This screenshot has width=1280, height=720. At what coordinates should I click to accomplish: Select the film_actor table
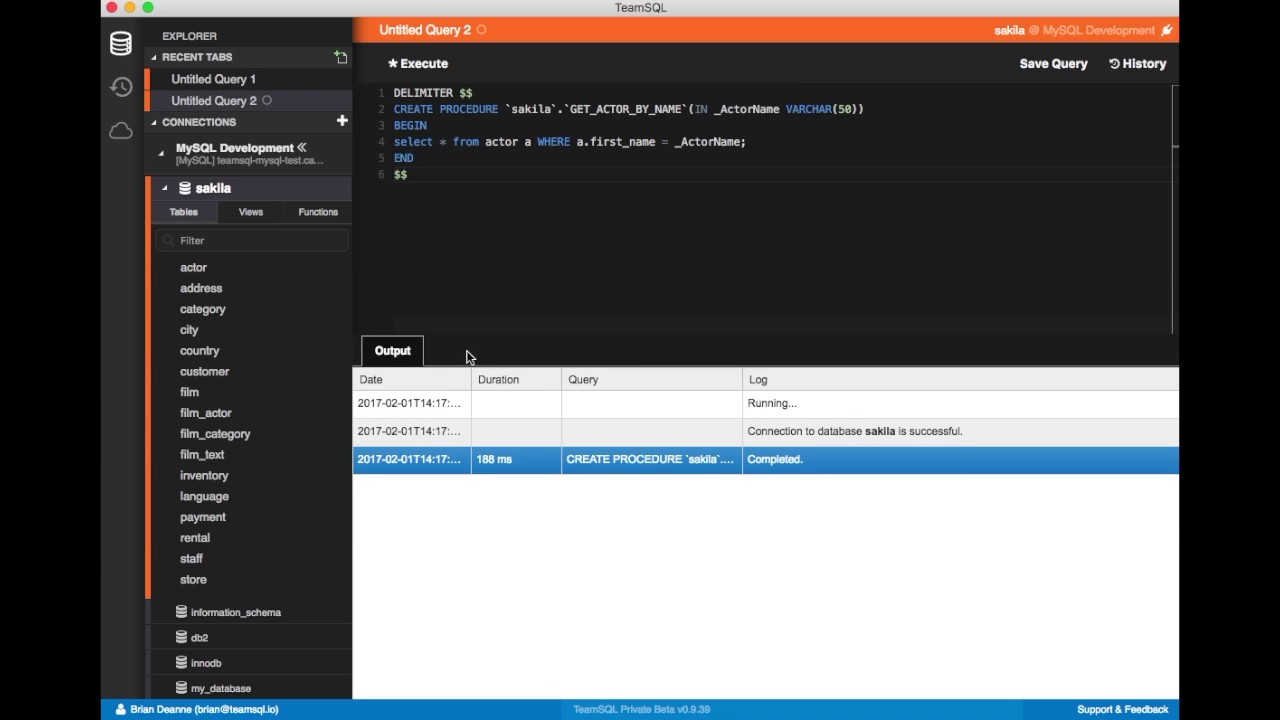(x=206, y=413)
